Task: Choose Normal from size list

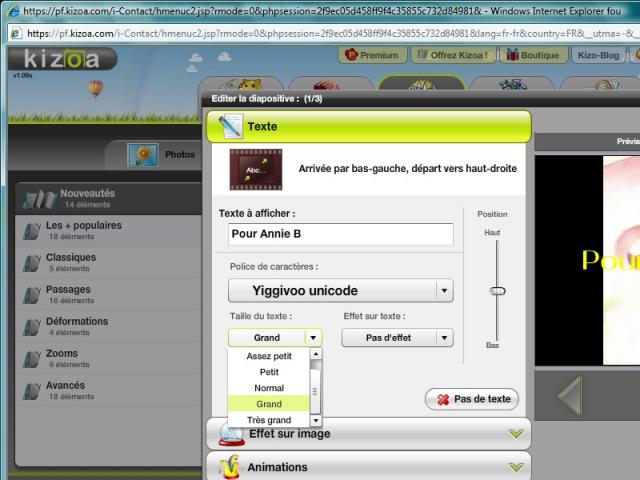Action: point(269,388)
